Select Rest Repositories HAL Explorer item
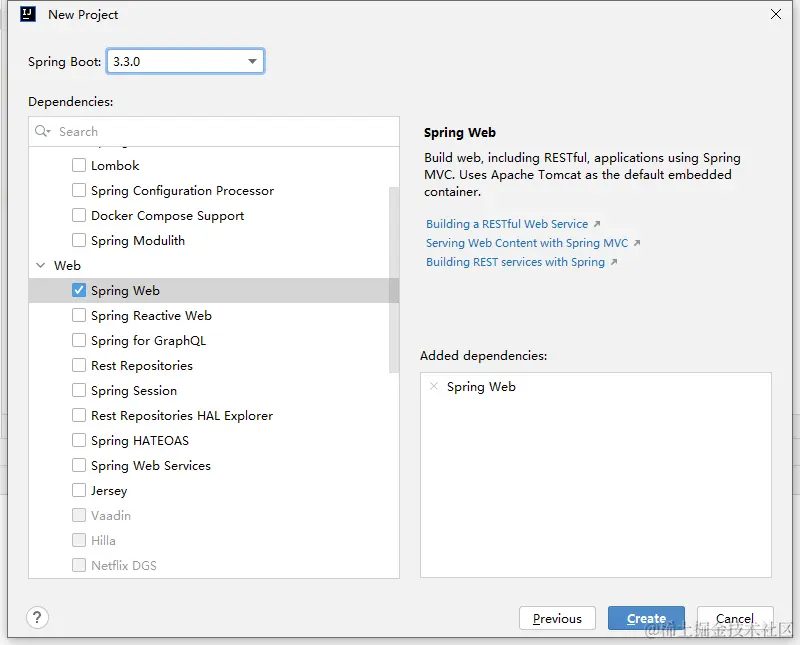Viewport: 800px width, 645px height. click(x=182, y=415)
